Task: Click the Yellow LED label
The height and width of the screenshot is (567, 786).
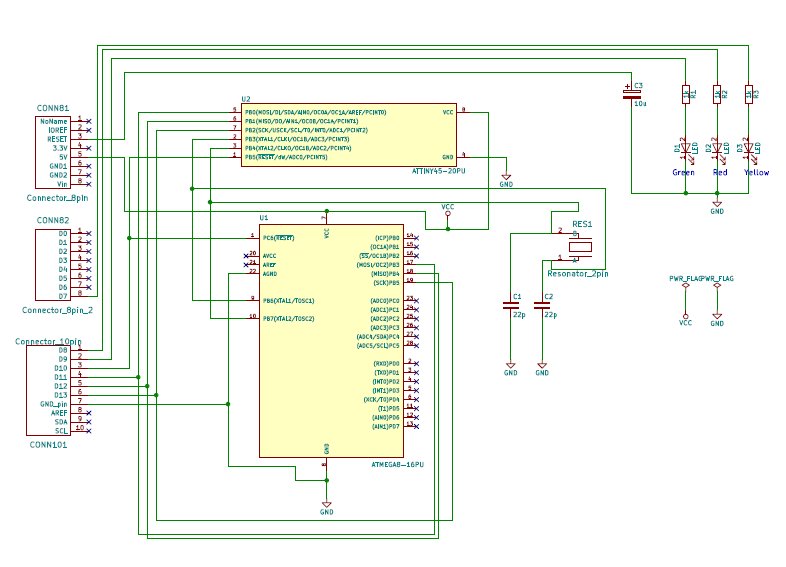Action: click(756, 172)
